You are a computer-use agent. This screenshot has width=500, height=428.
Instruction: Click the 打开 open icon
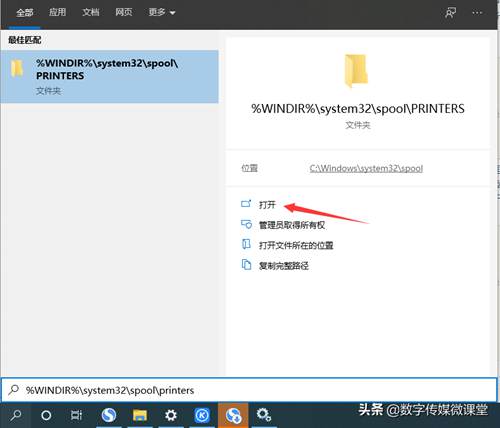tap(246, 203)
